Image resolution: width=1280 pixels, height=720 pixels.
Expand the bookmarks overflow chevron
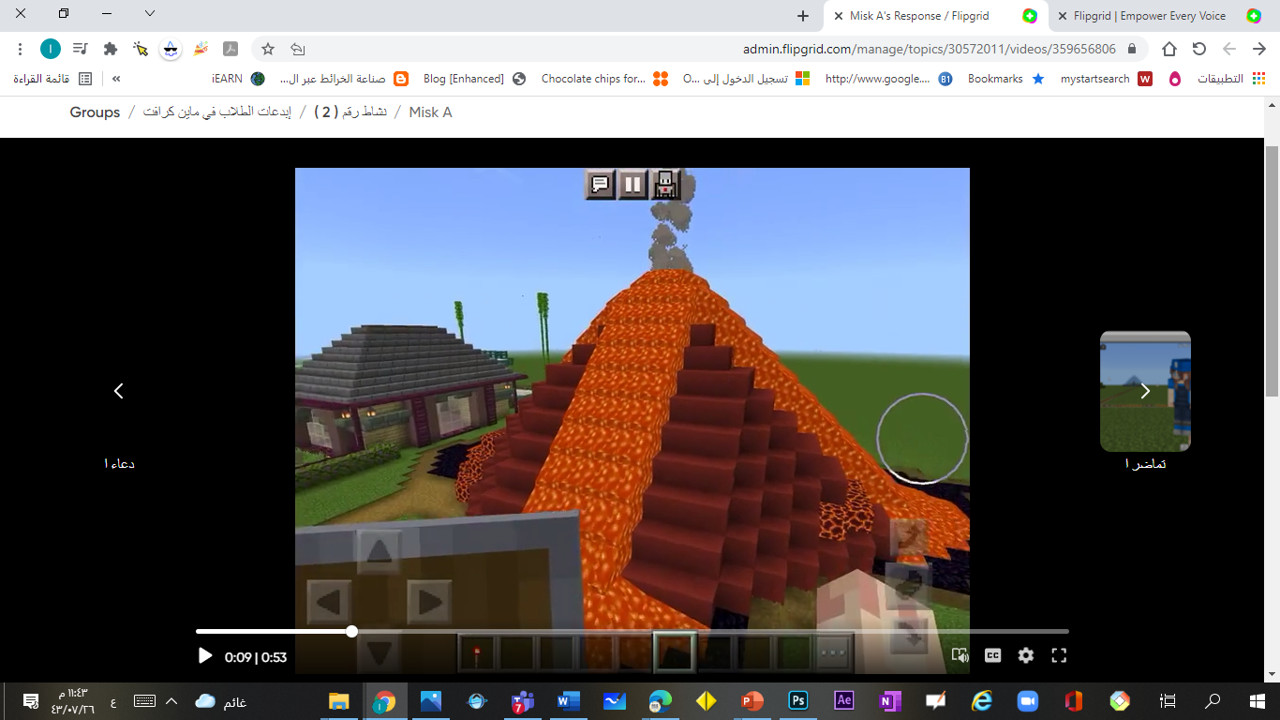(x=116, y=79)
